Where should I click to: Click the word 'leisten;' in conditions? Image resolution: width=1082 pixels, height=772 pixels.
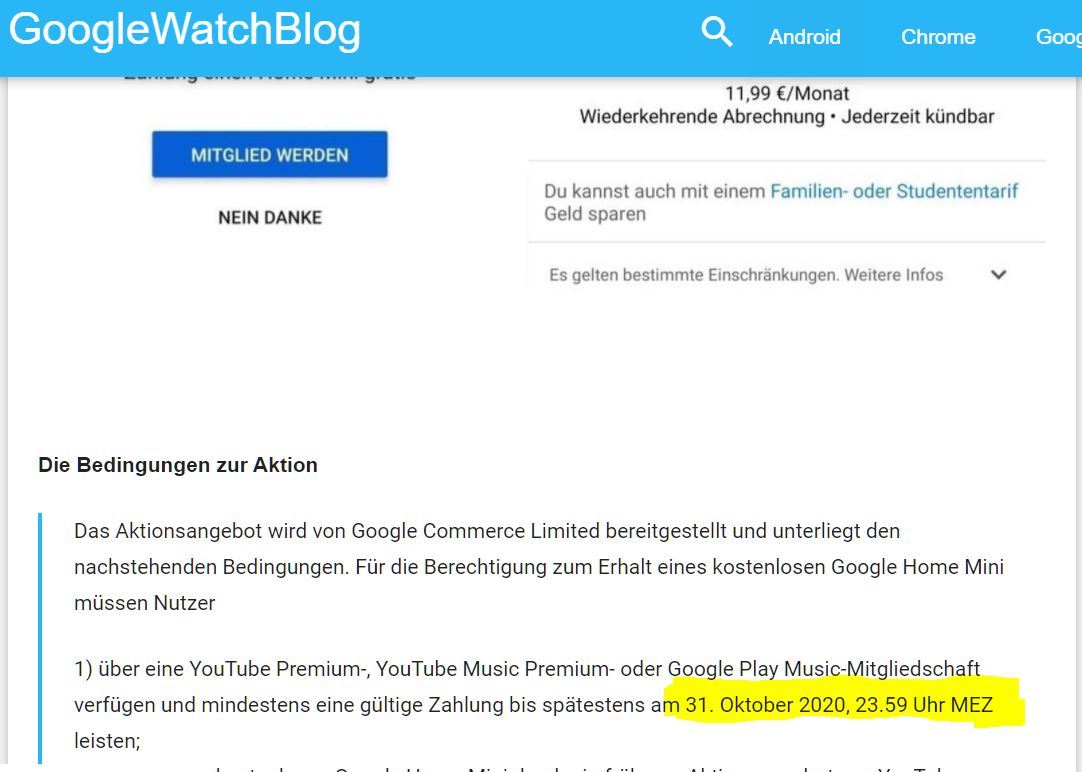click(x=107, y=741)
